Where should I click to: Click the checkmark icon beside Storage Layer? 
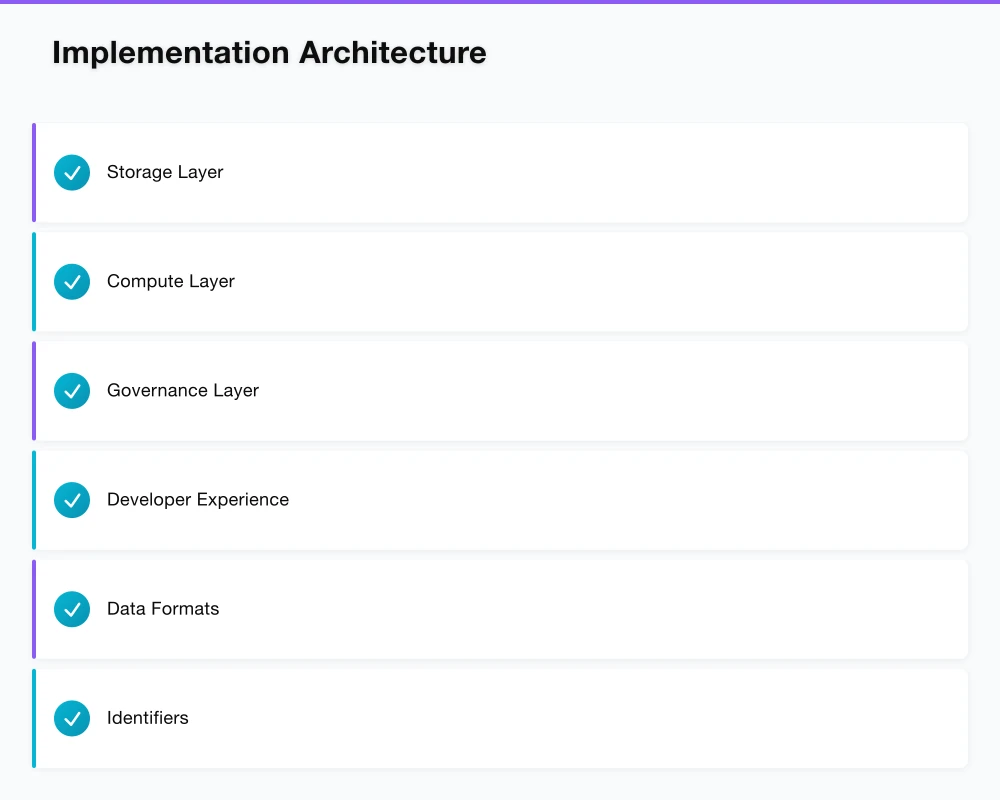click(x=72, y=173)
